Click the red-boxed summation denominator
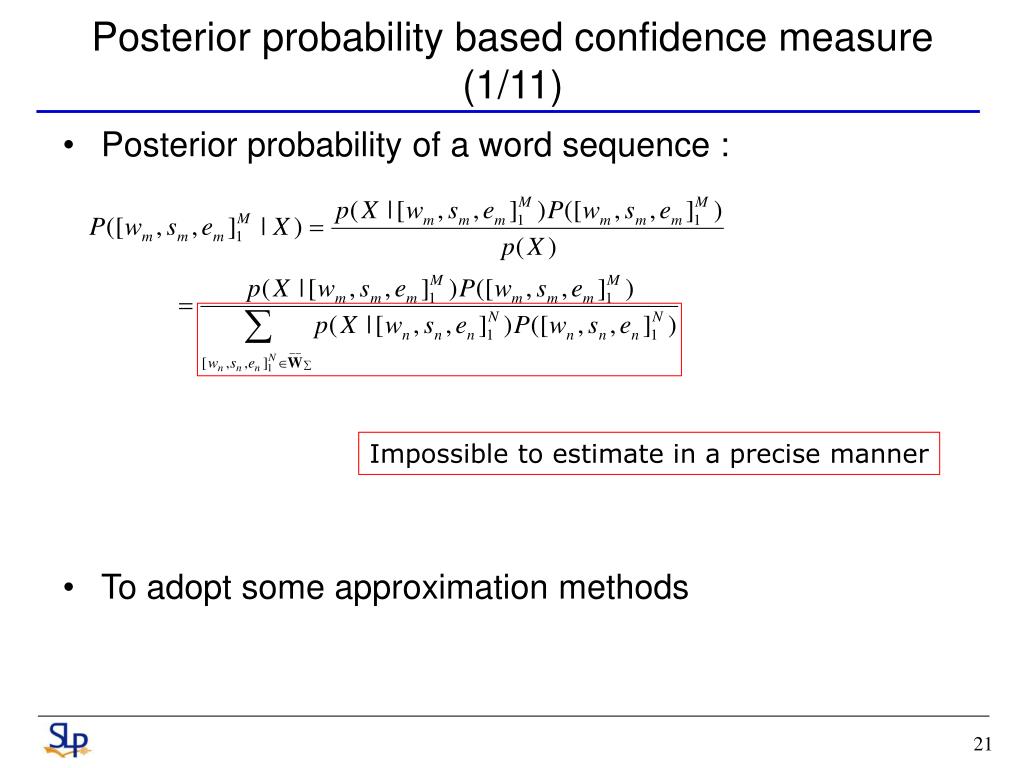Viewport: 1024px width, 768px height. click(x=439, y=339)
